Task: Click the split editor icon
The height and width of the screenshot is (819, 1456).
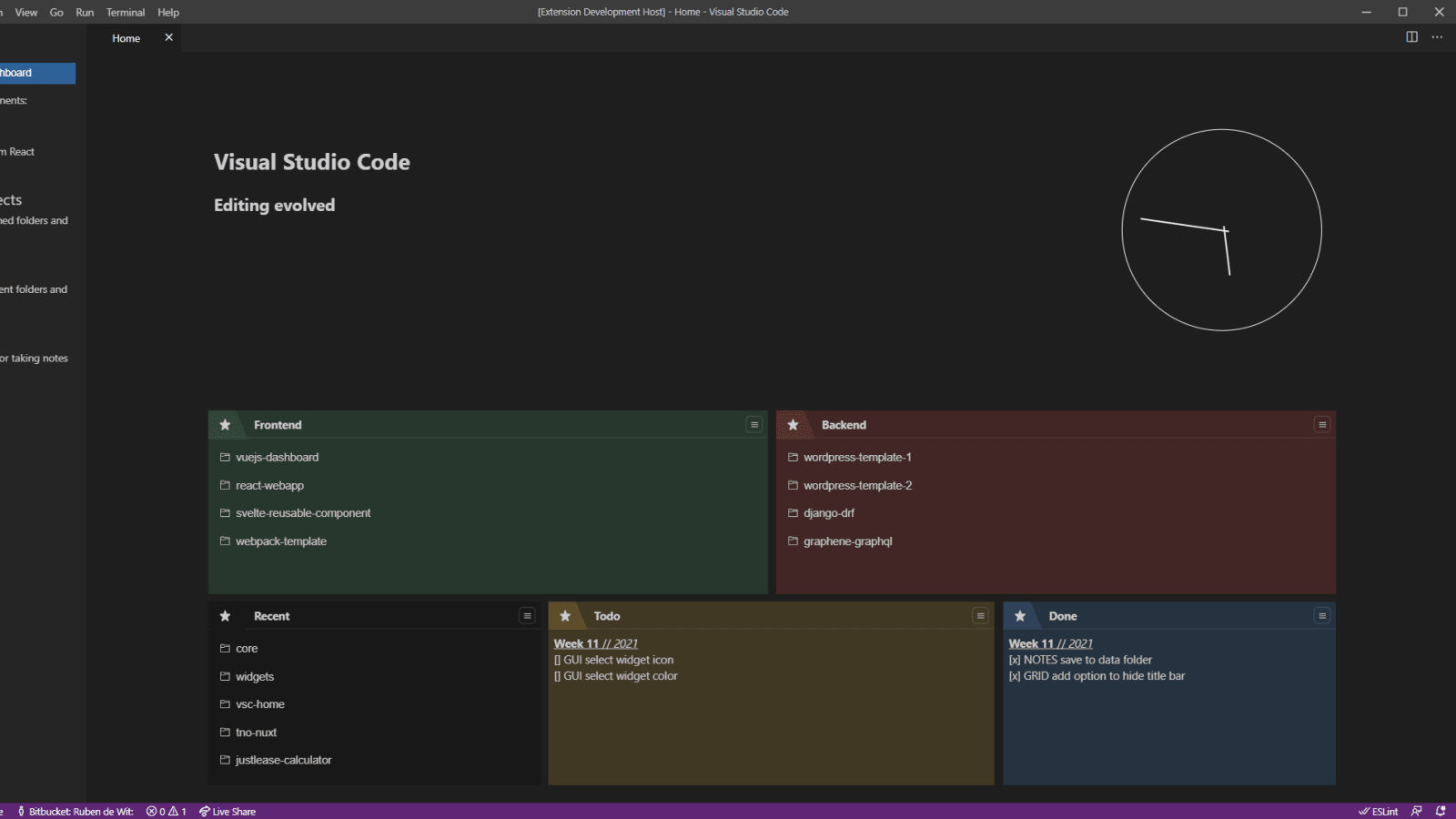Action: [x=1411, y=37]
